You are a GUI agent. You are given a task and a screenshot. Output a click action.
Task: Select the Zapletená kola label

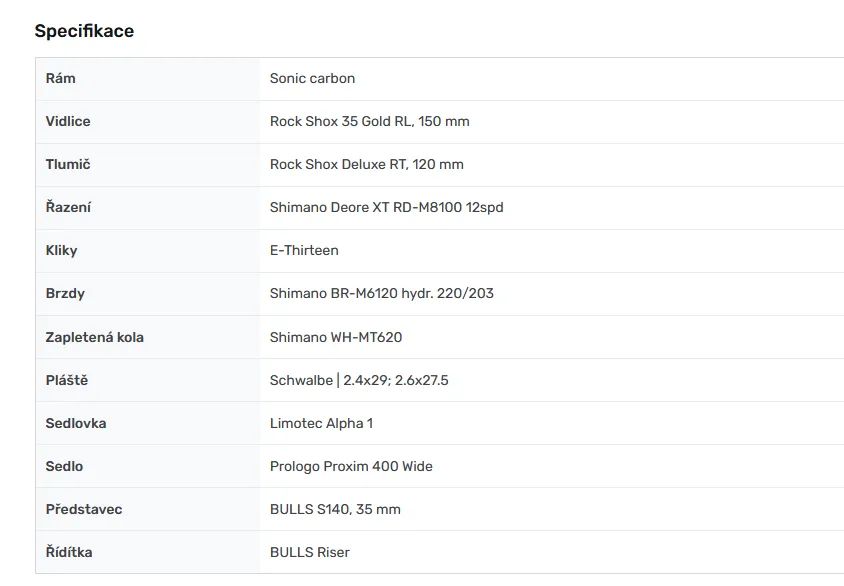pos(95,337)
